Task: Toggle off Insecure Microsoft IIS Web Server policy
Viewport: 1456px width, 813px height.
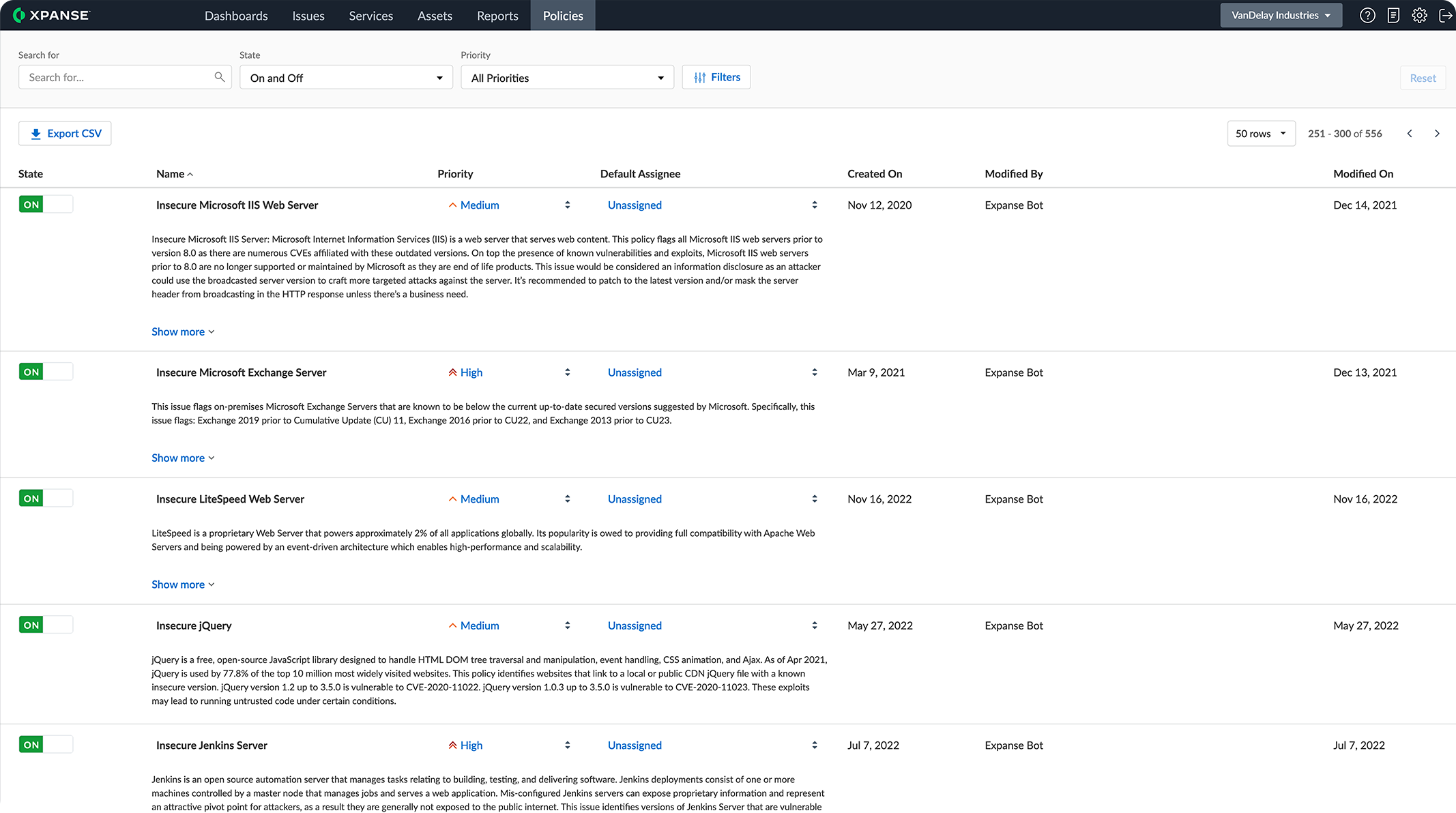Action: (x=46, y=205)
